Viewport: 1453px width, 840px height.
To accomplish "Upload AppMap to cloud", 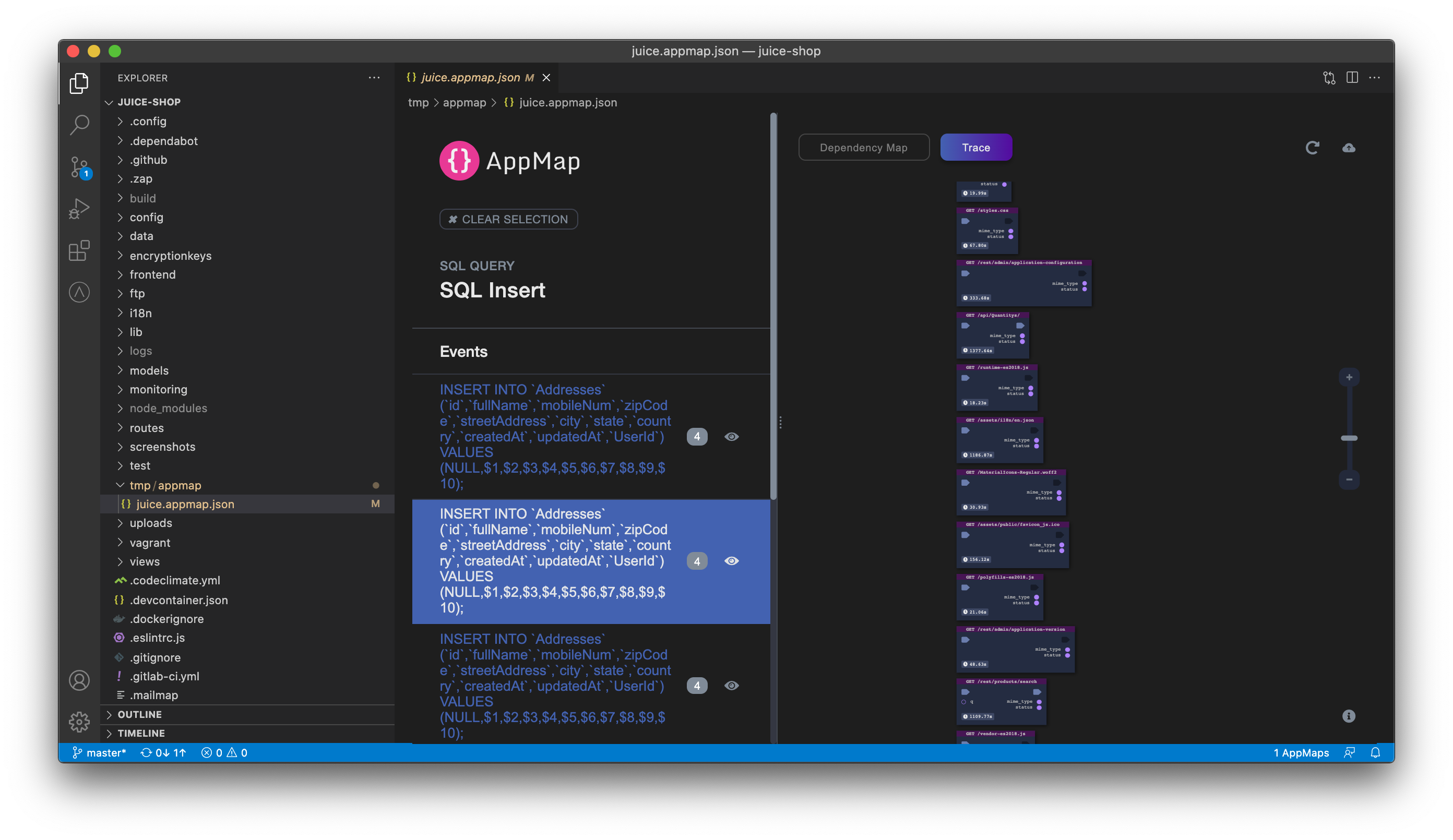I will coord(1349,148).
